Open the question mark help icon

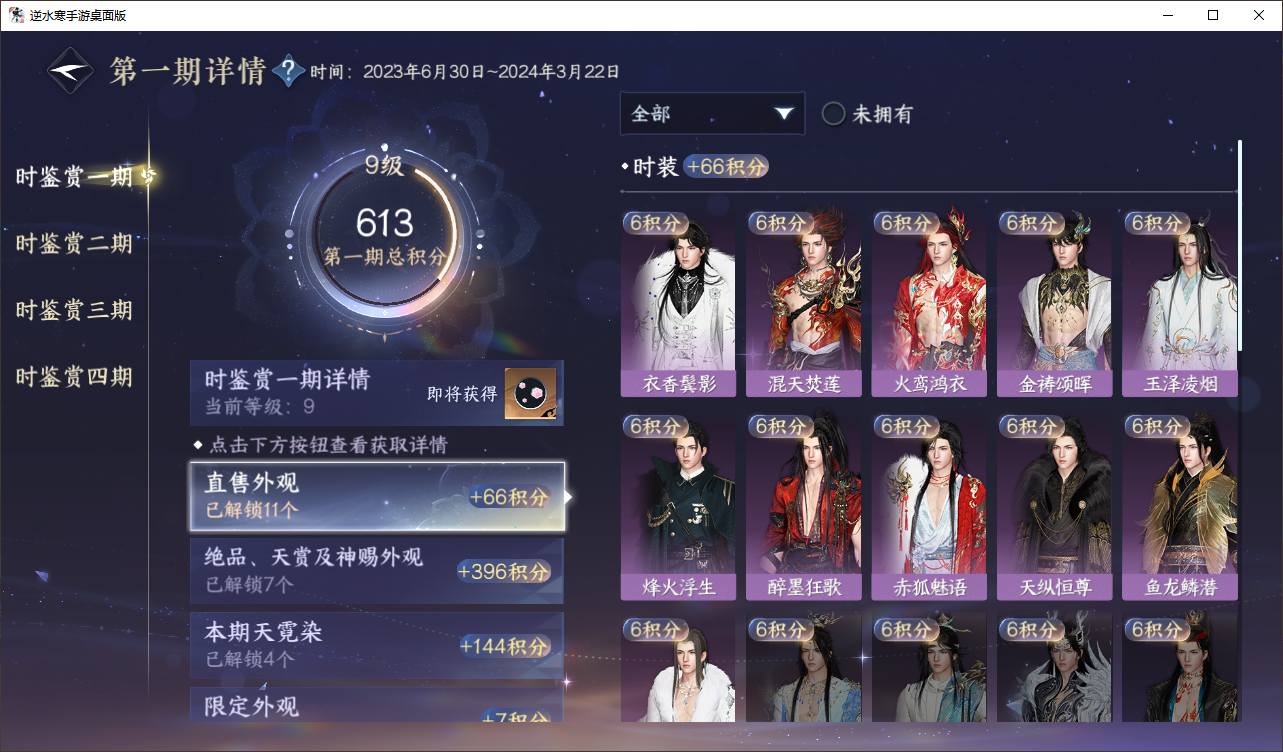click(x=288, y=71)
